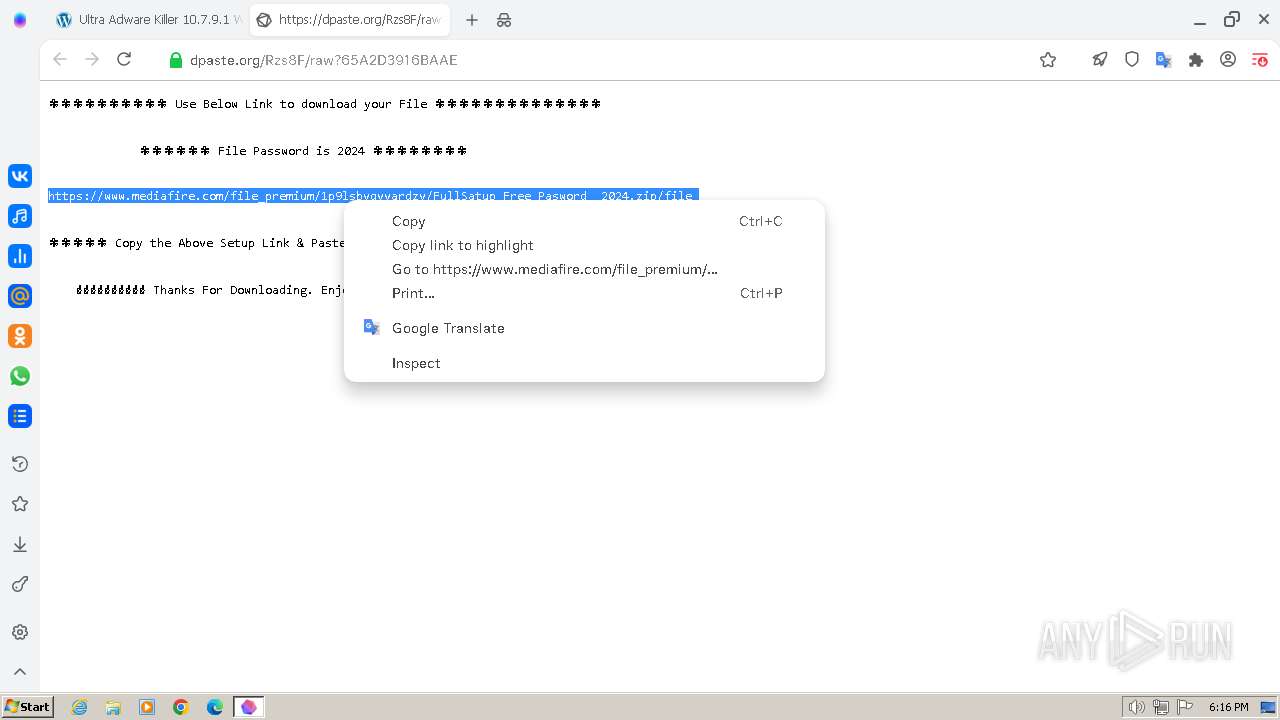Screen dimensions: 1280x720
Task: Open browser settings gear in sidebar
Action: pyautogui.click(x=20, y=632)
